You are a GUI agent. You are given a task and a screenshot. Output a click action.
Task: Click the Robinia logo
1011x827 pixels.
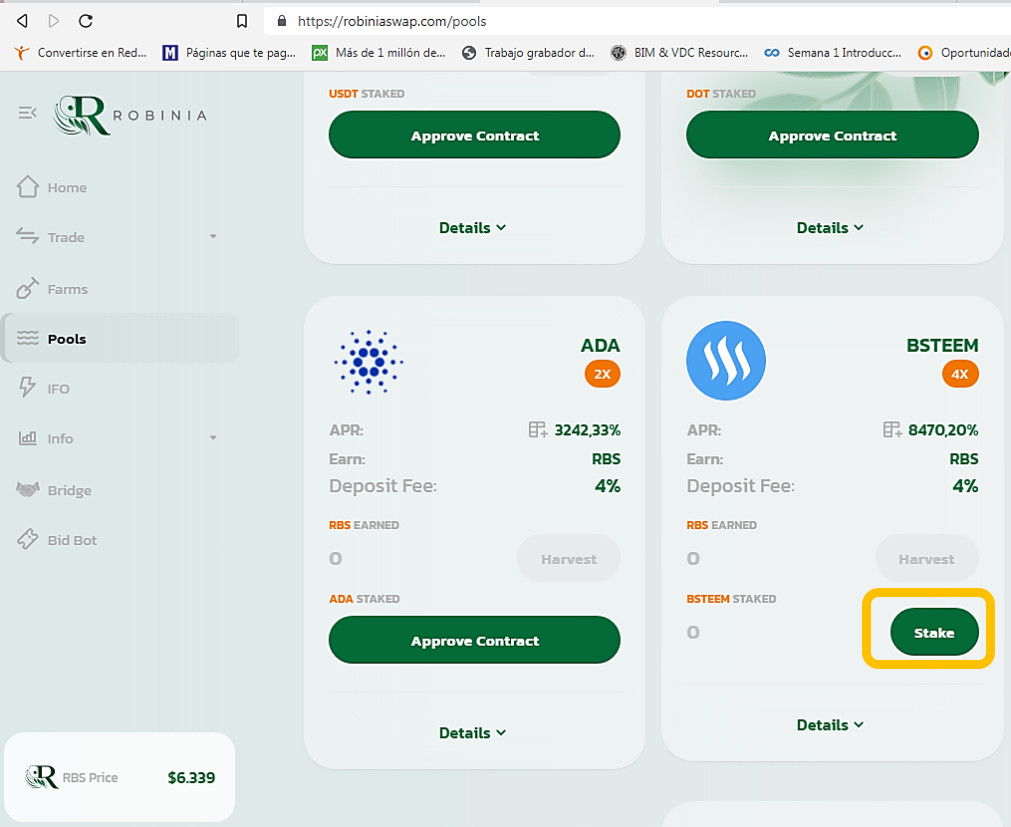coord(130,115)
